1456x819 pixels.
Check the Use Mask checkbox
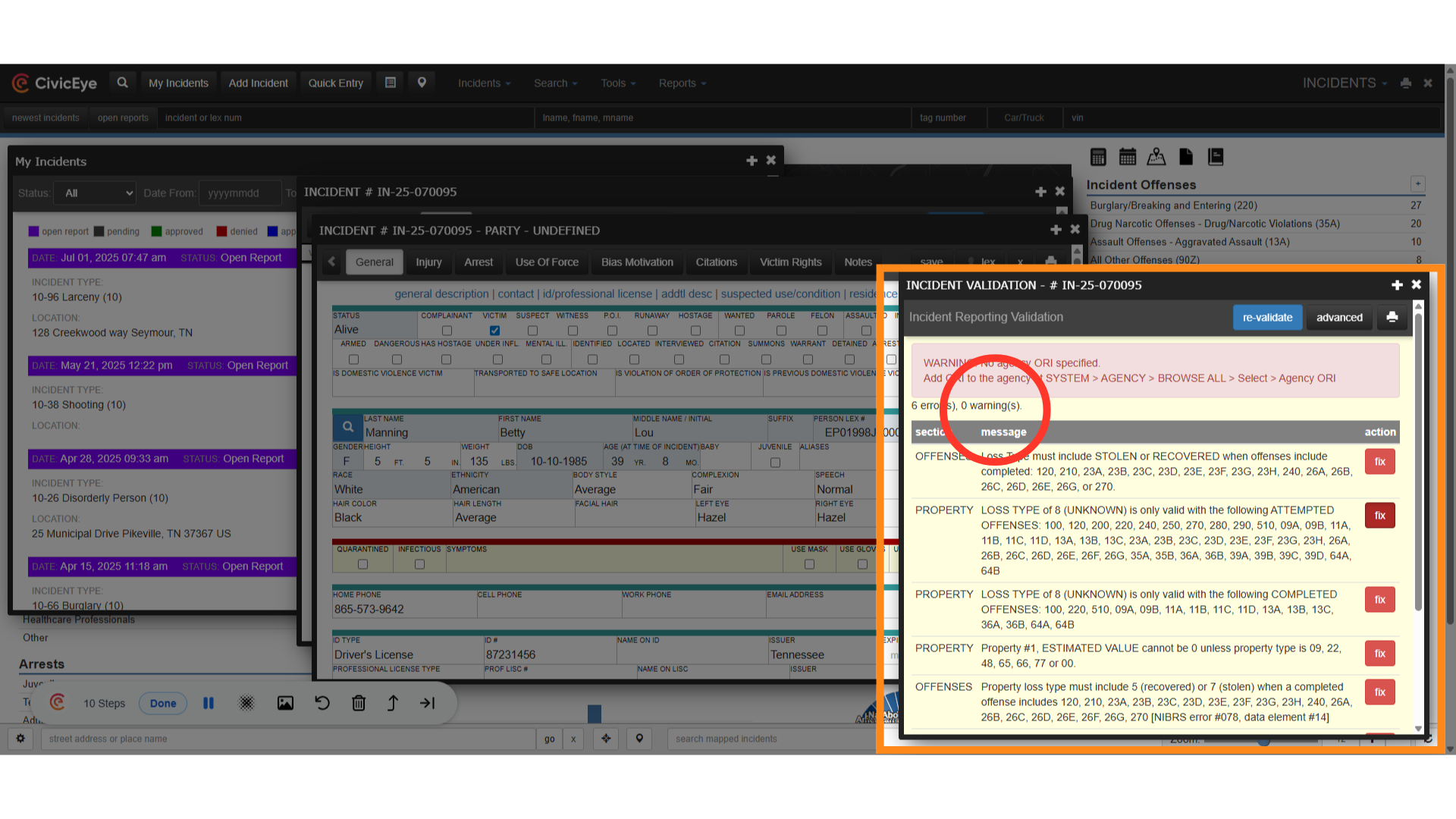[809, 564]
